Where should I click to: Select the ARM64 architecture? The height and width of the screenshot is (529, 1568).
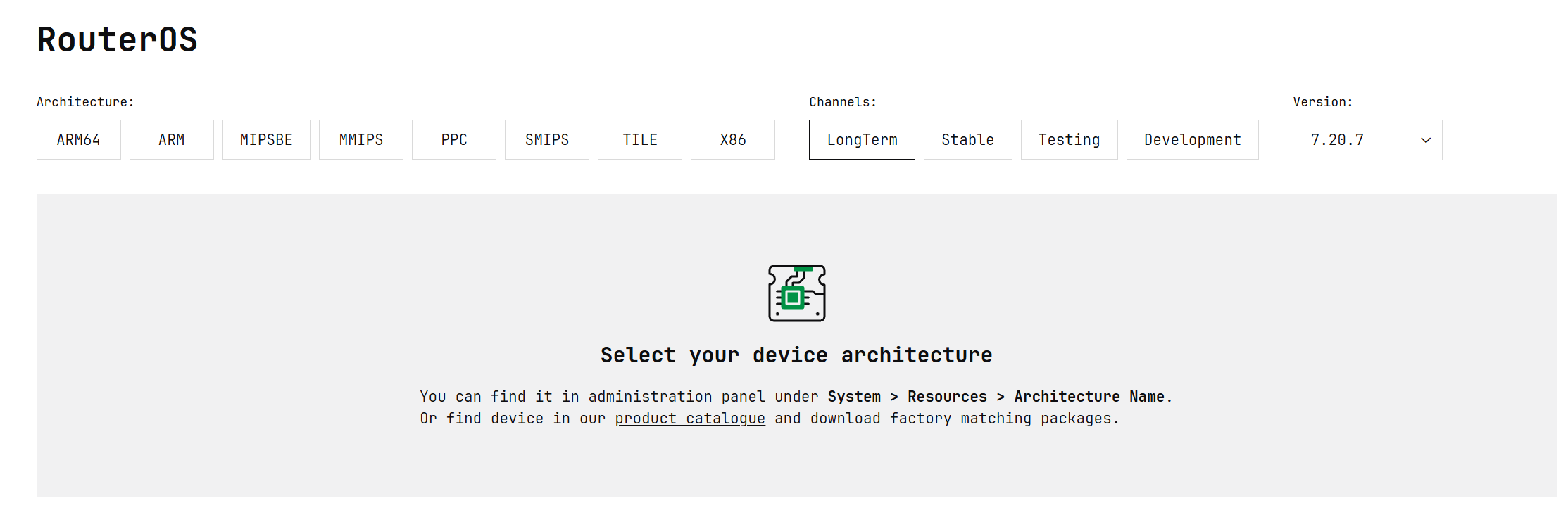[x=79, y=140]
